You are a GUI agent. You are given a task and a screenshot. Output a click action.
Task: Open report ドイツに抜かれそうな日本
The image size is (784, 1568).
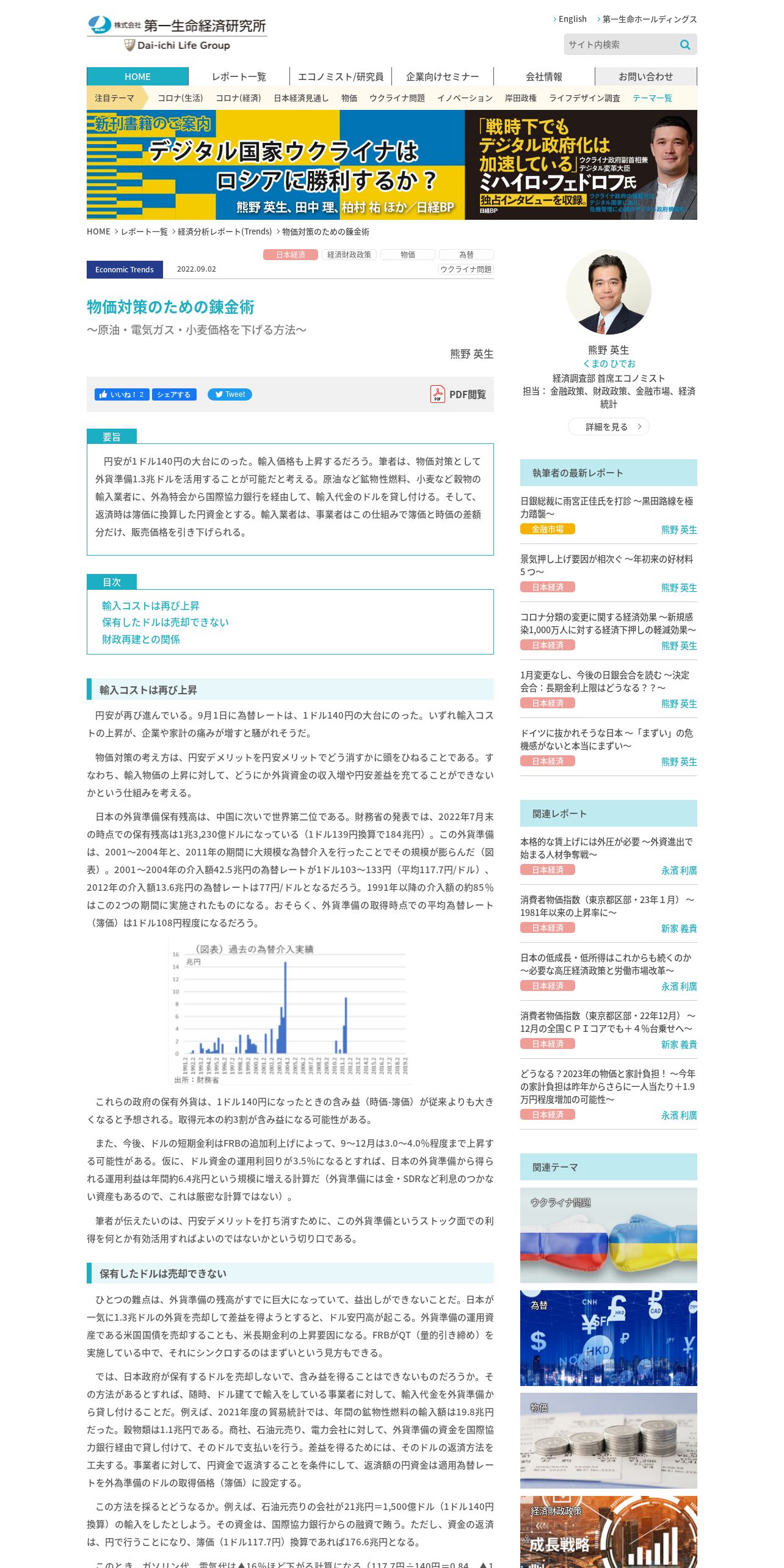click(x=607, y=739)
